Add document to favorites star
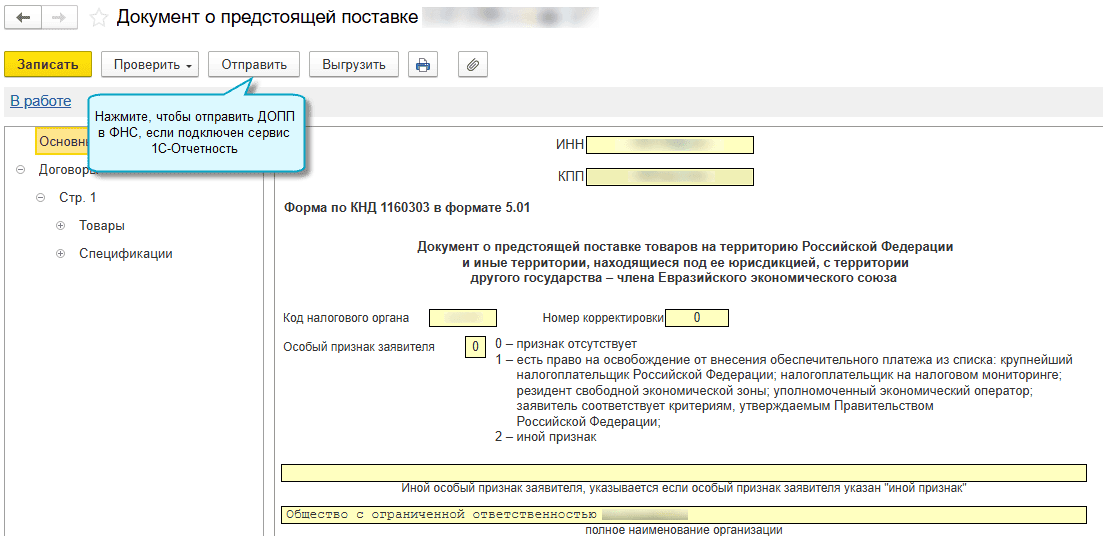Screen dimensions: 1103x536 point(100,18)
